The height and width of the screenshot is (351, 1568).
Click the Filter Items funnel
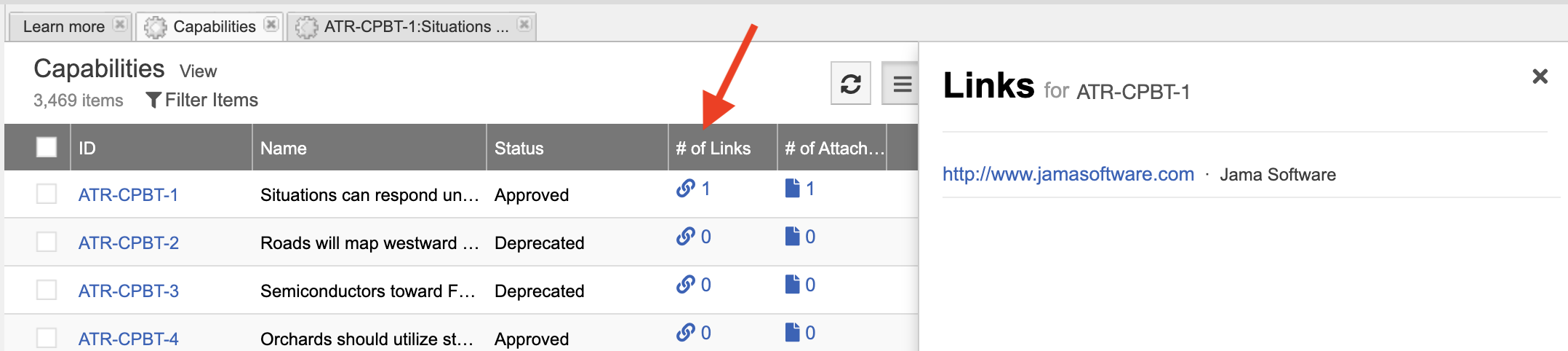pyautogui.click(x=153, y=100)
